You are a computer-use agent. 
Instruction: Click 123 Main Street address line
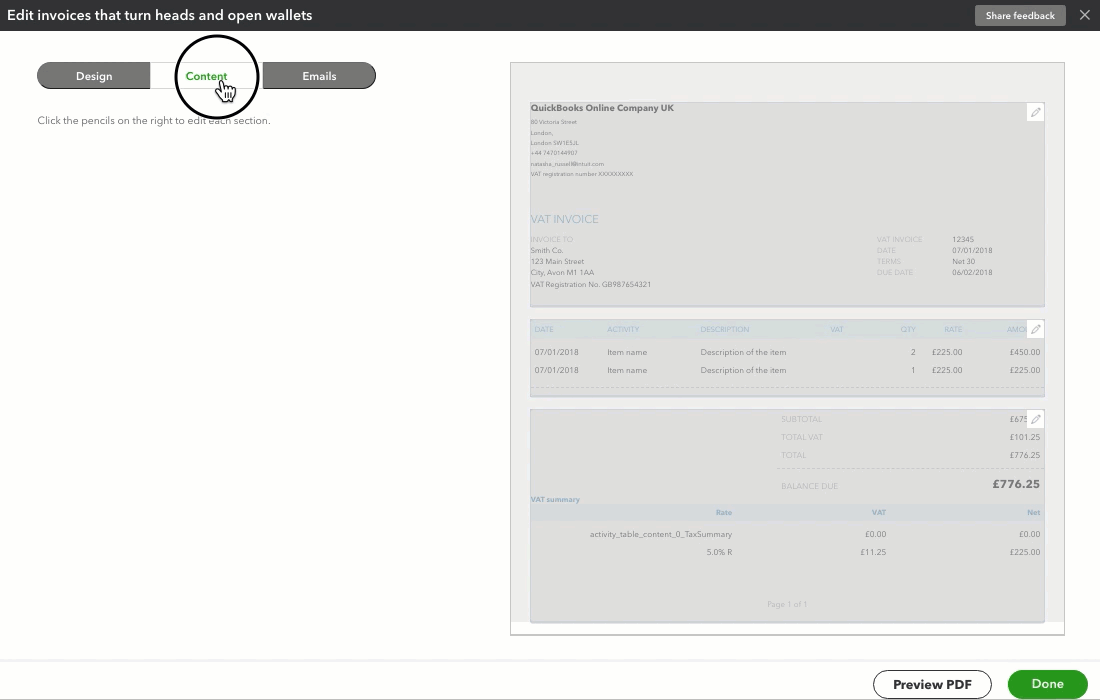coord(557,261)
